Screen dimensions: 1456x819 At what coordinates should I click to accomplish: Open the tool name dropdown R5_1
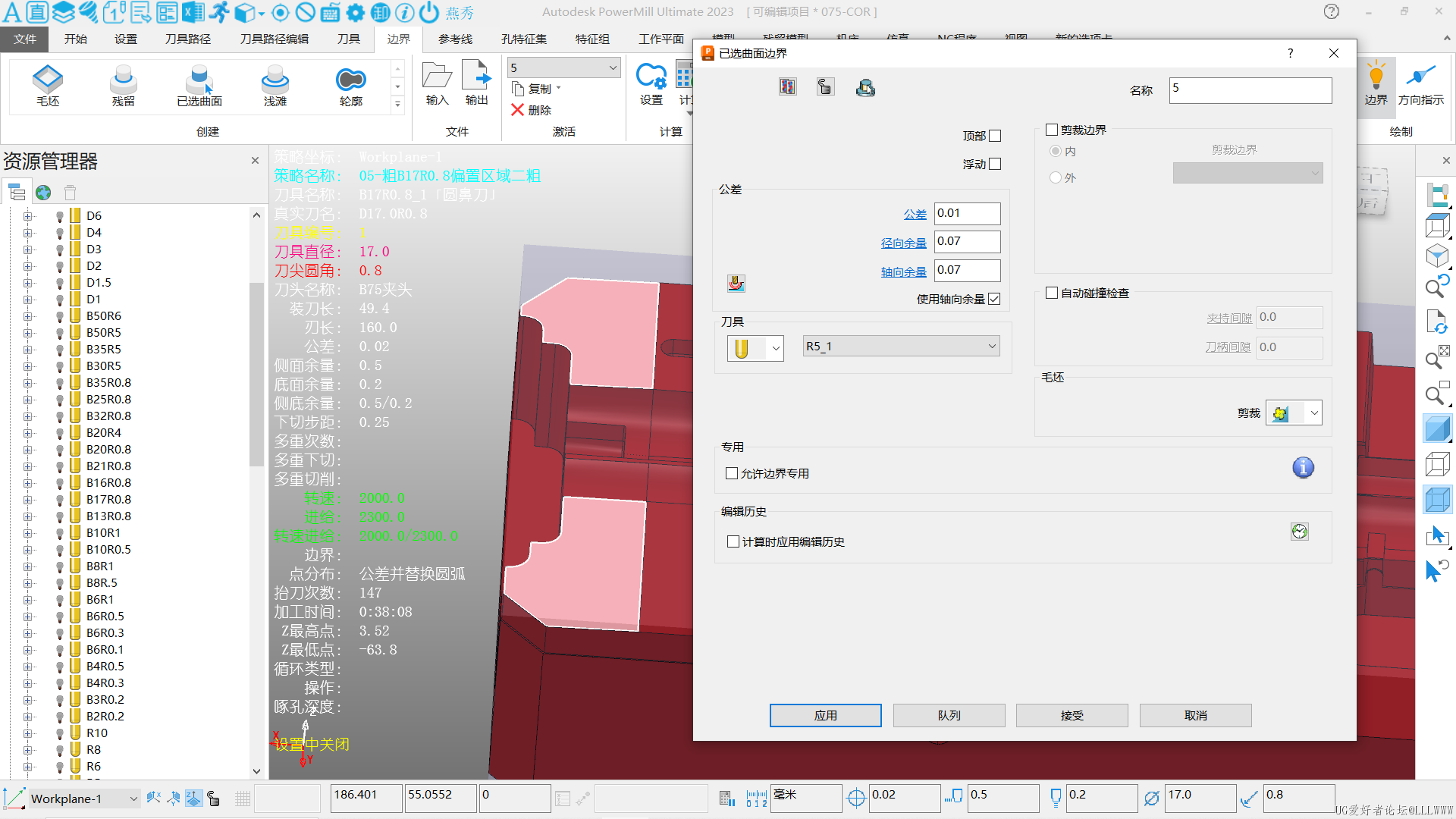(902, 347)
